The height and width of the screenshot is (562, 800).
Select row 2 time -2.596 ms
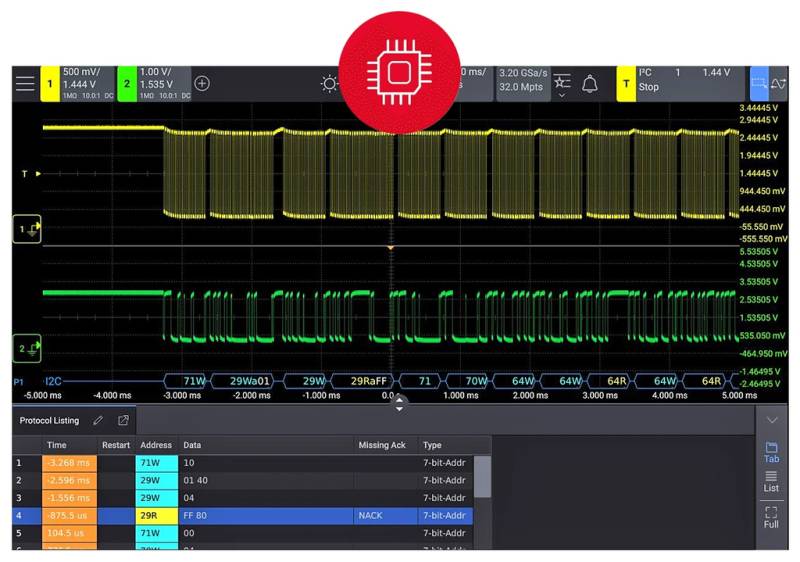pyautogui.click(x=69, y=480)
